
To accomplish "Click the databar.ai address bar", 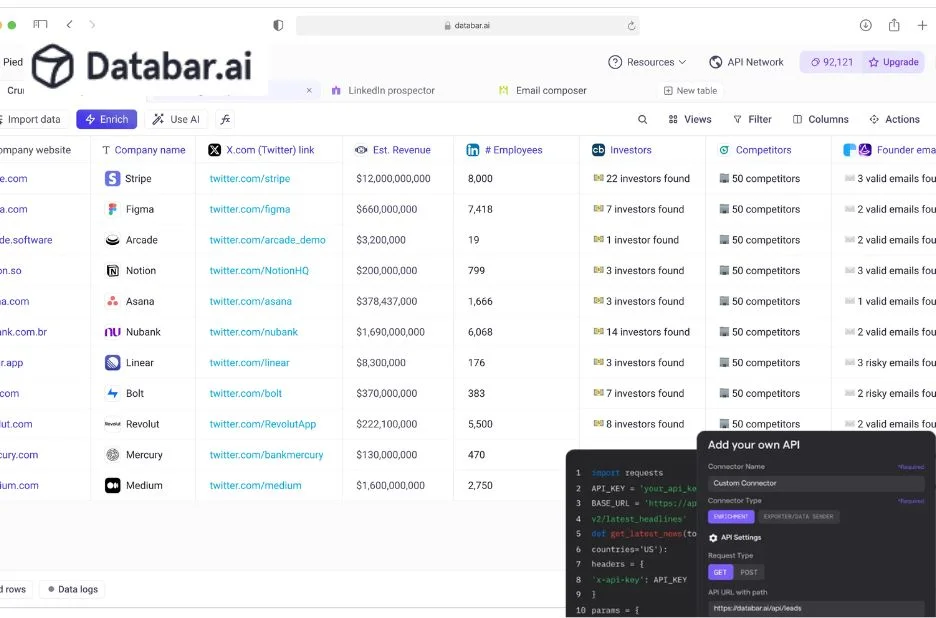I will [x=467, y=26].
